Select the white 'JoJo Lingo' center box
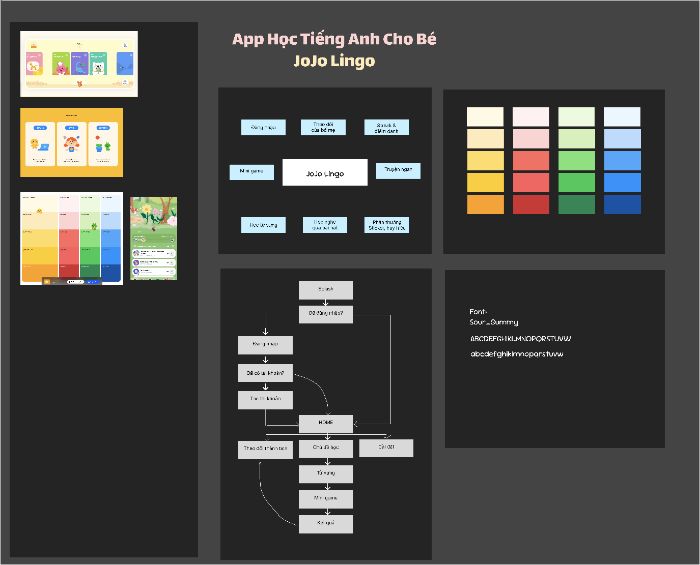The image size is (700, 565). coord(325,172)
